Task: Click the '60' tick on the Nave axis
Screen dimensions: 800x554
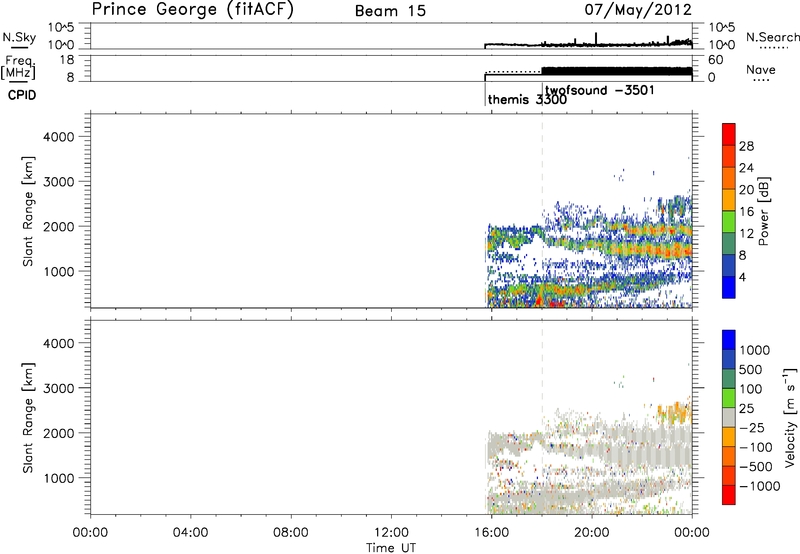Action: [716, 60]
